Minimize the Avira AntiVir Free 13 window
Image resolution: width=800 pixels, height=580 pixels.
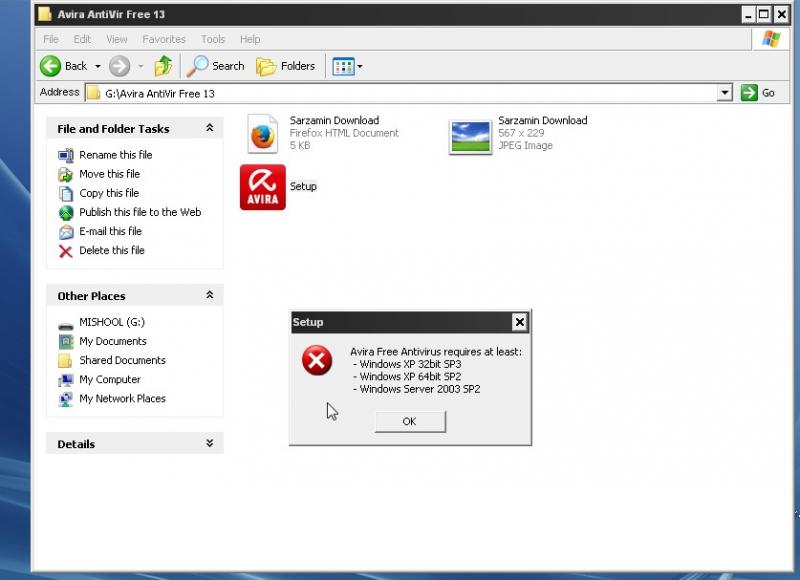click(x=748, y=14)
